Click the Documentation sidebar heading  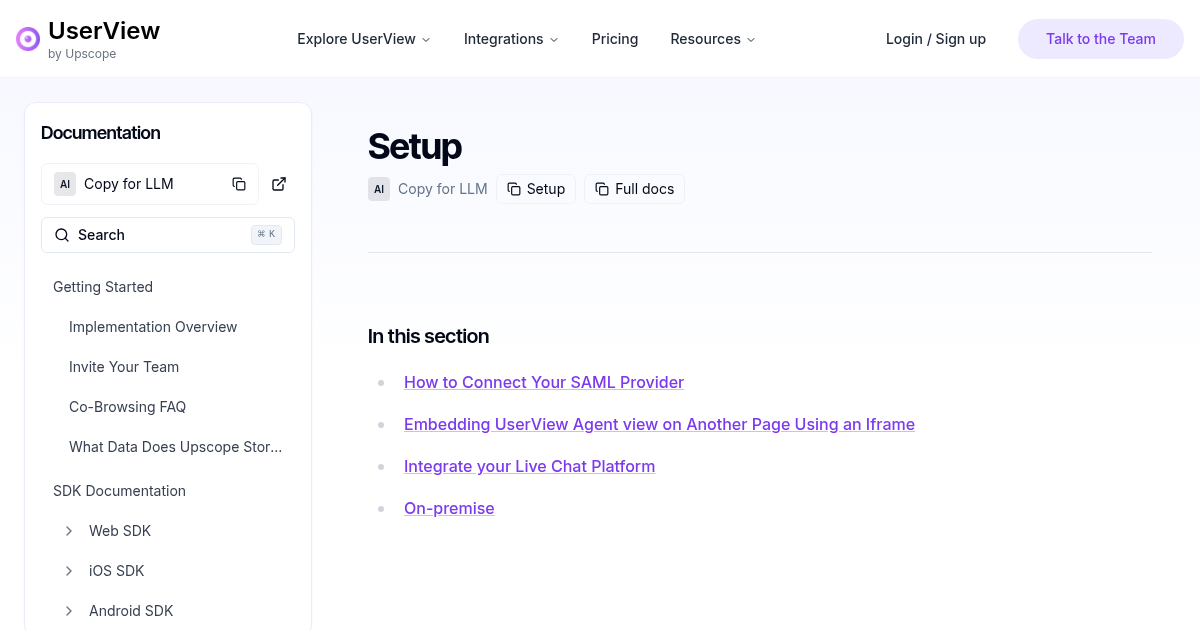tap(100, 133)
